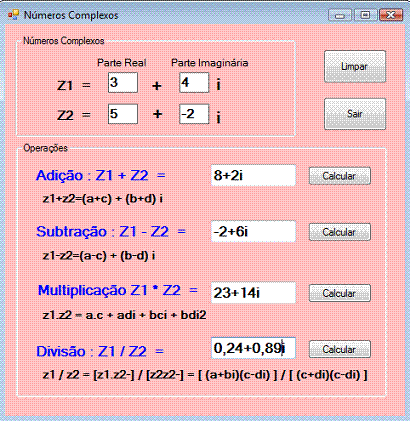Minimize the Números Complexos window

[340, 15]
